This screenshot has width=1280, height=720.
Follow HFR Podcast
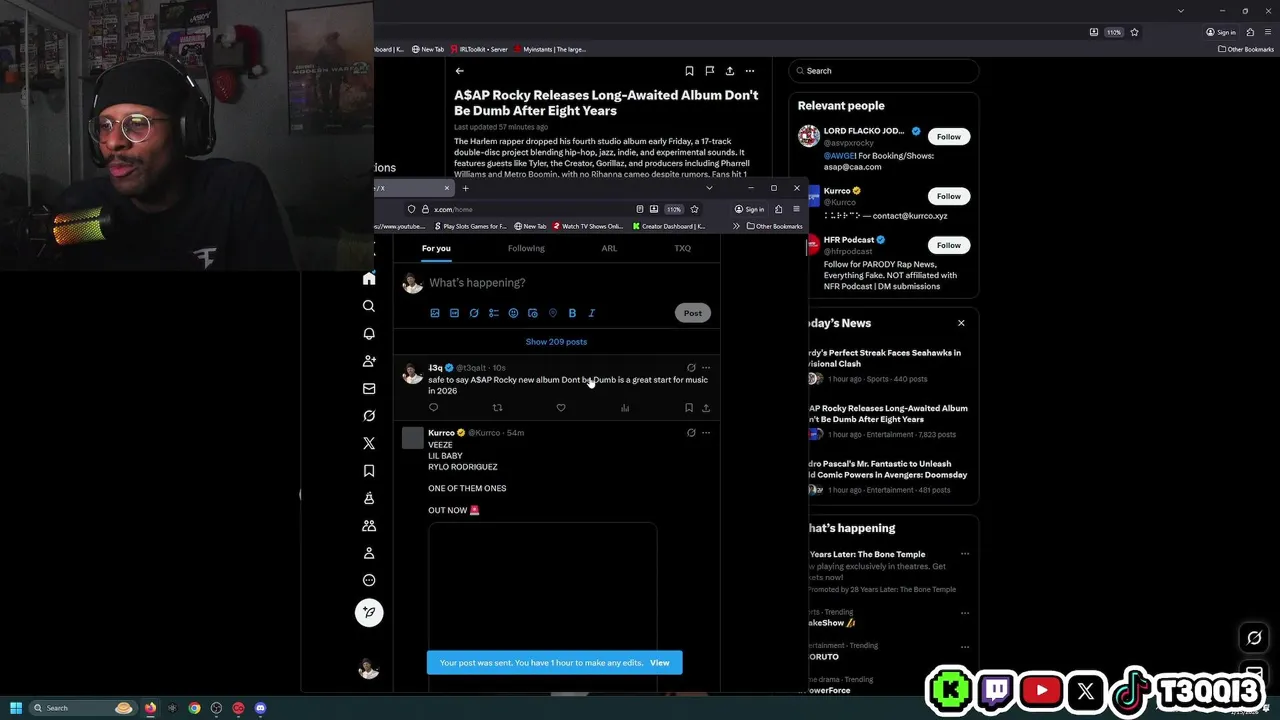[948, 245]
